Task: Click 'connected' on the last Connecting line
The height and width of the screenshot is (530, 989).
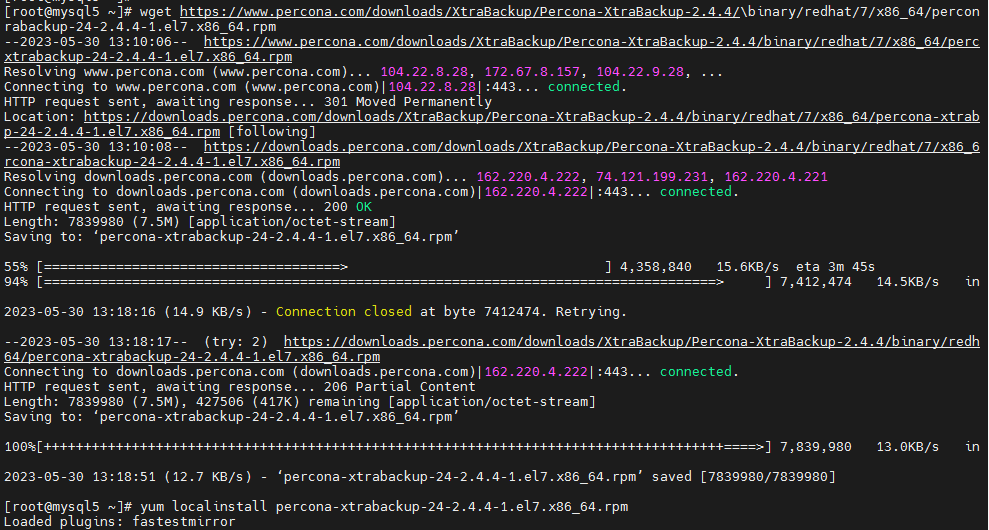Action: click(x=696, y=372)
